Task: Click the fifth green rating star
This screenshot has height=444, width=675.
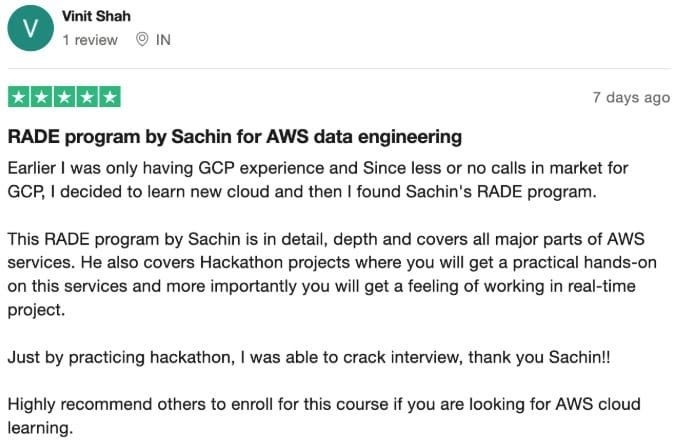Action: 109,97
